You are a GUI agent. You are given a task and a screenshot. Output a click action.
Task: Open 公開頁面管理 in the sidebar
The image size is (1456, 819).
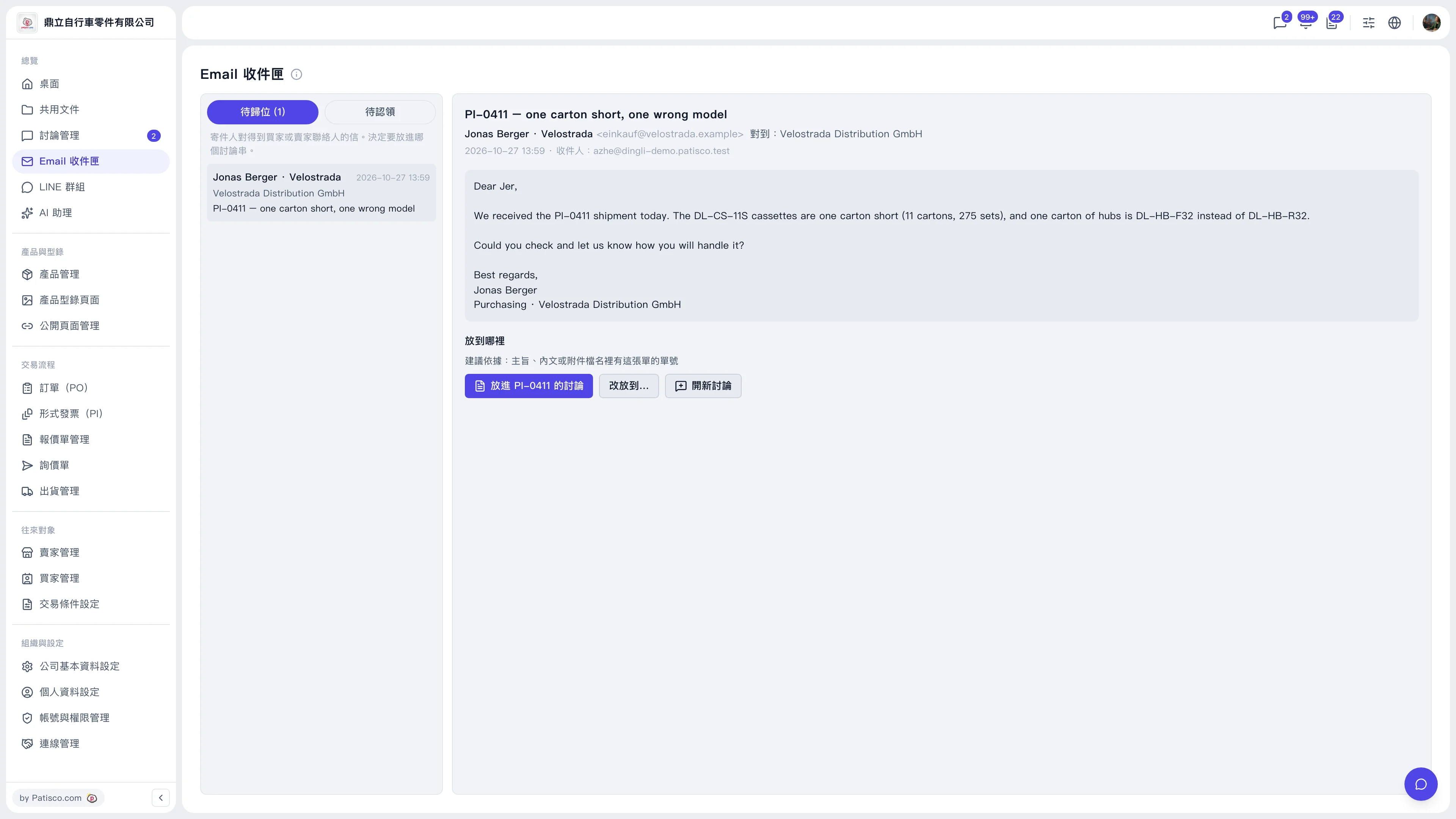91,326
